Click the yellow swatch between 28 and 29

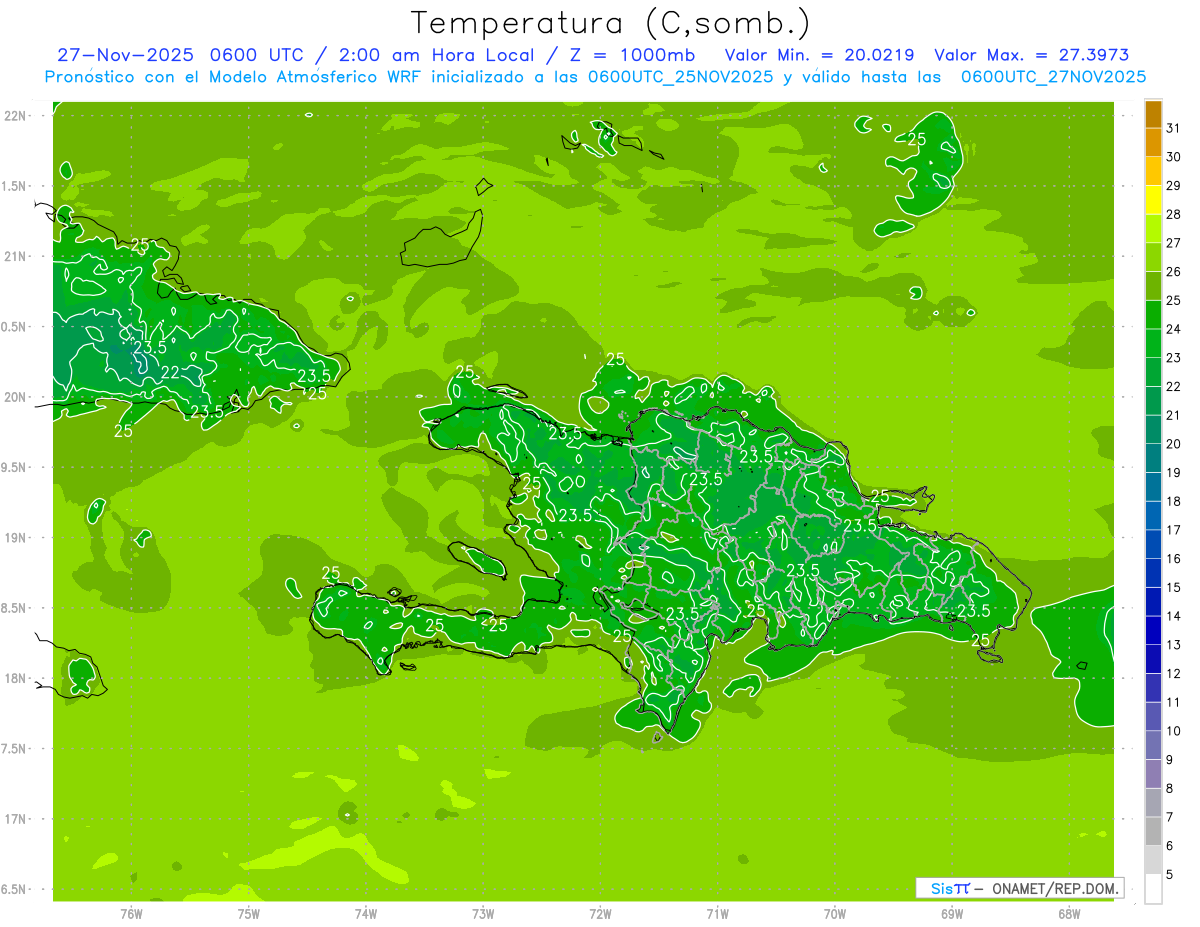click(1153, 200)
